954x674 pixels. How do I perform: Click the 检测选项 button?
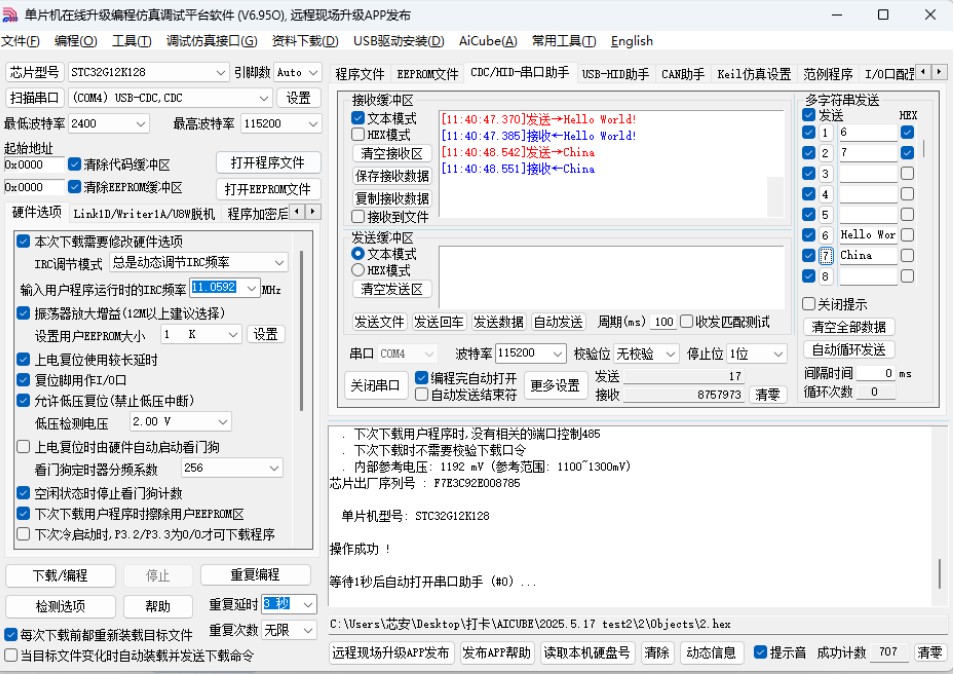point(60,606)
